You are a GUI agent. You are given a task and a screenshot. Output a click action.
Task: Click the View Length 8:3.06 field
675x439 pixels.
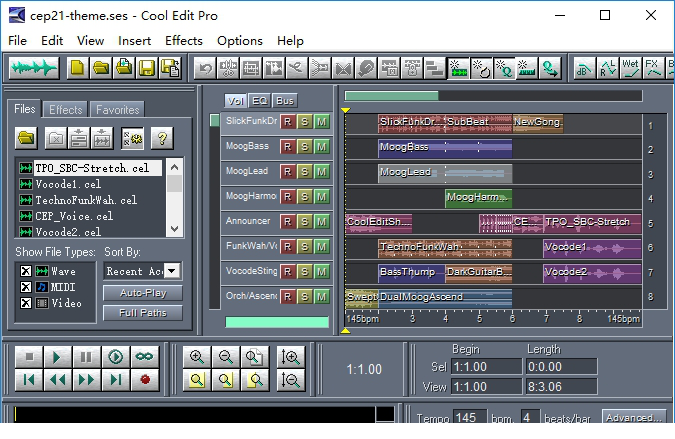click(x=562, y=386)
